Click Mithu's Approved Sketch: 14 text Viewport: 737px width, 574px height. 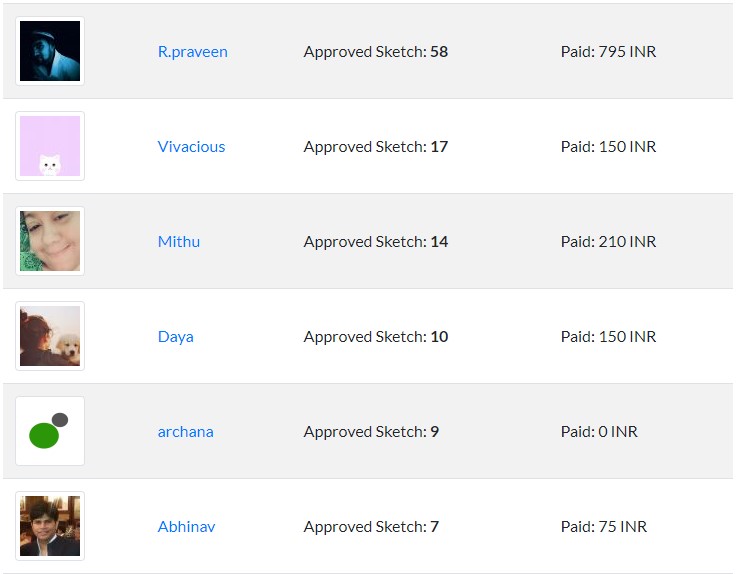click(376, 241)
